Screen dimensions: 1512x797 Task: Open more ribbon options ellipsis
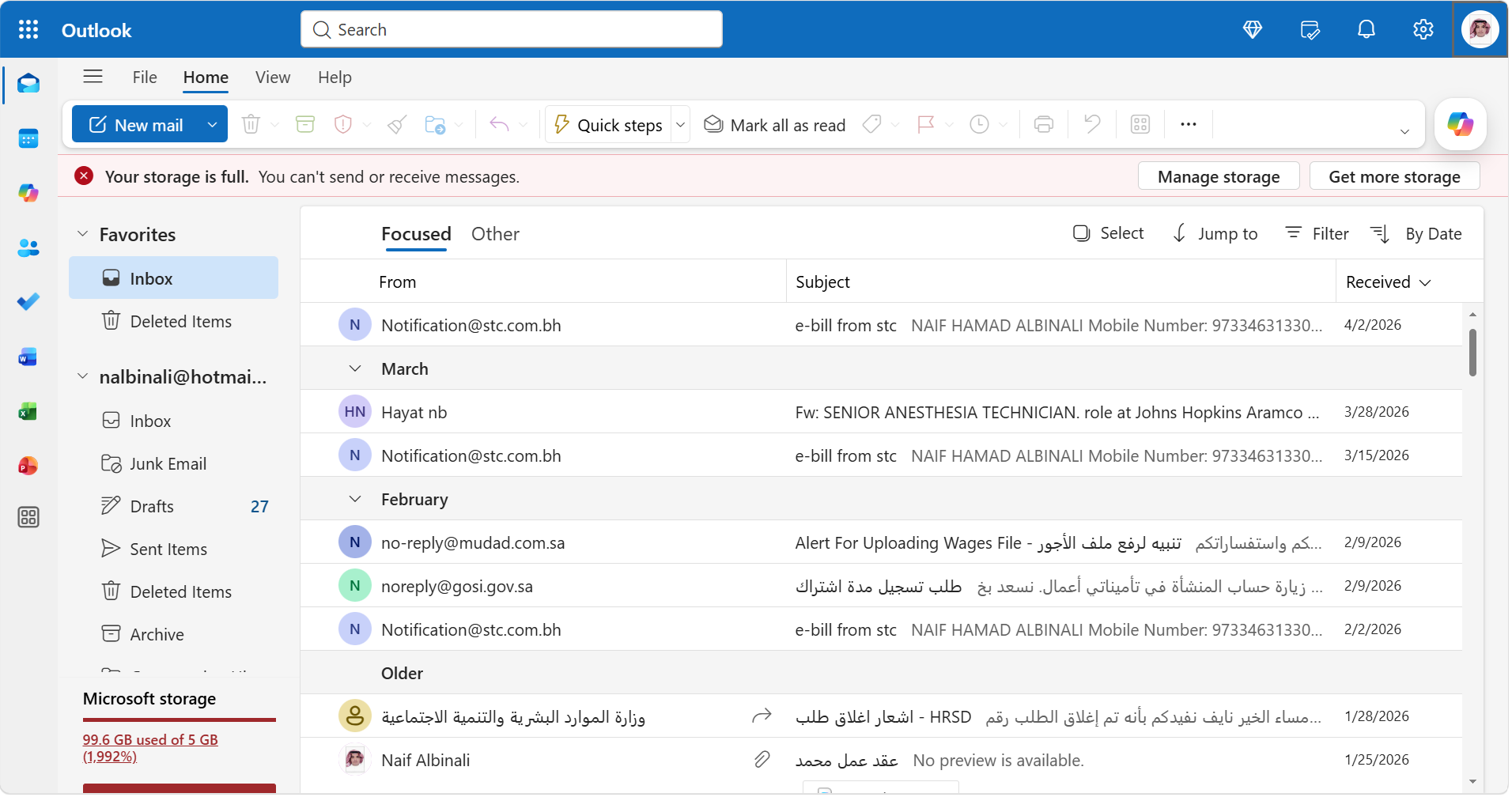click(1189, 124)
